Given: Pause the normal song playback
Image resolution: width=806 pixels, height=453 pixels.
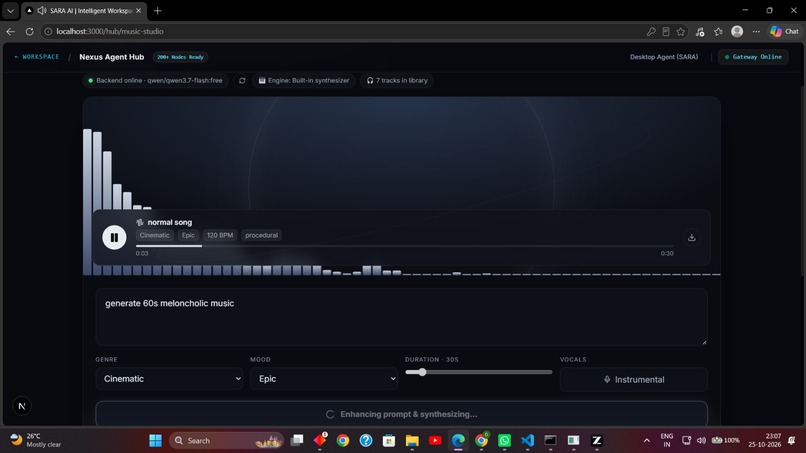Looking at the screenshot, I should 114,237.
